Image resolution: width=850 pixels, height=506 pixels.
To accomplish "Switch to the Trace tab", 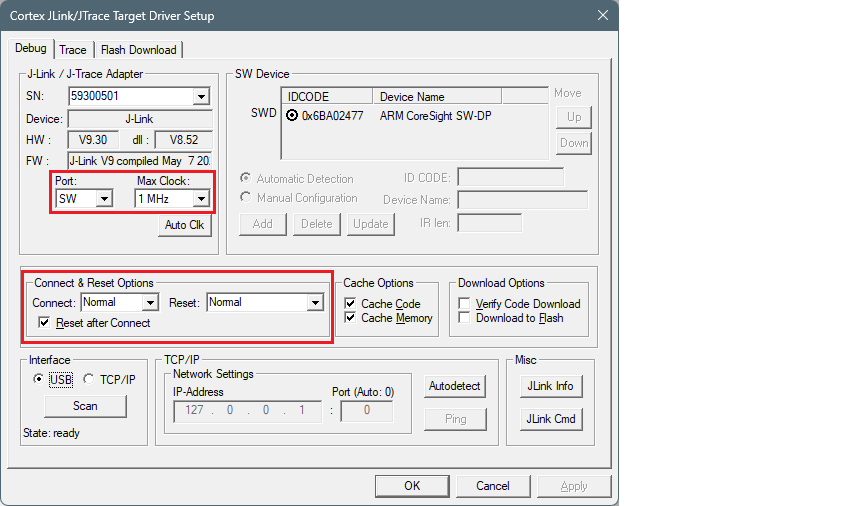I will click(x=73, y=50).
